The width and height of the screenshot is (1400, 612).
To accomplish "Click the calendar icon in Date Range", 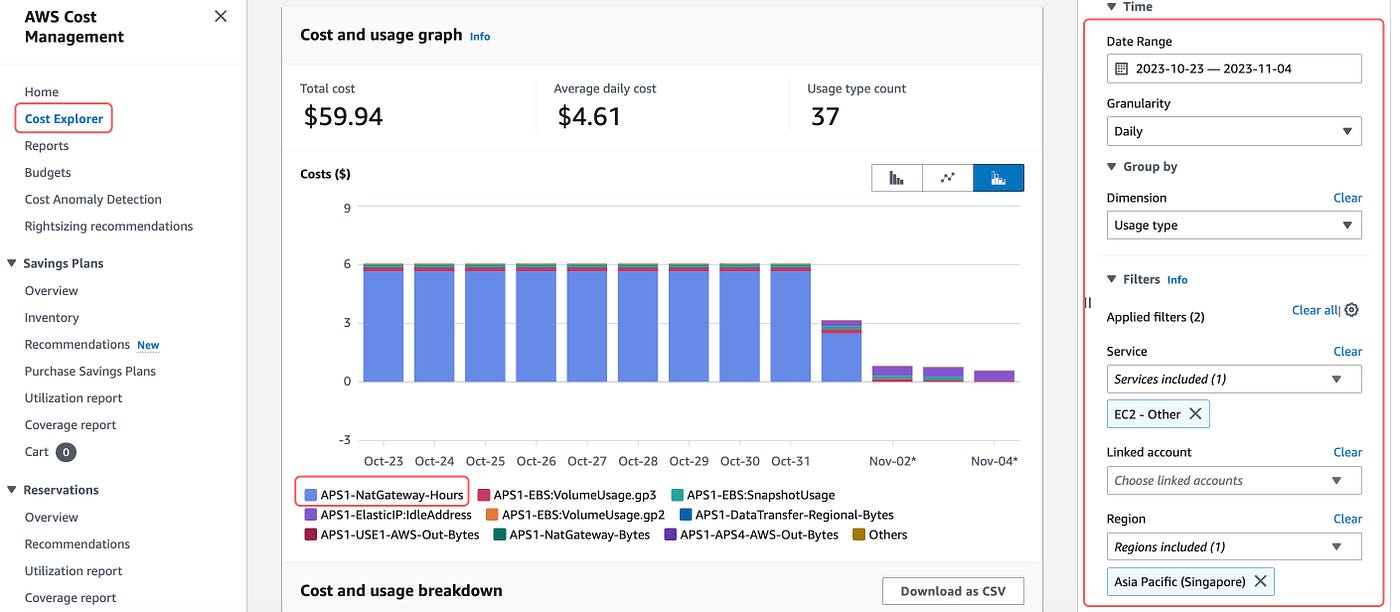I will tap(1121, 69).
